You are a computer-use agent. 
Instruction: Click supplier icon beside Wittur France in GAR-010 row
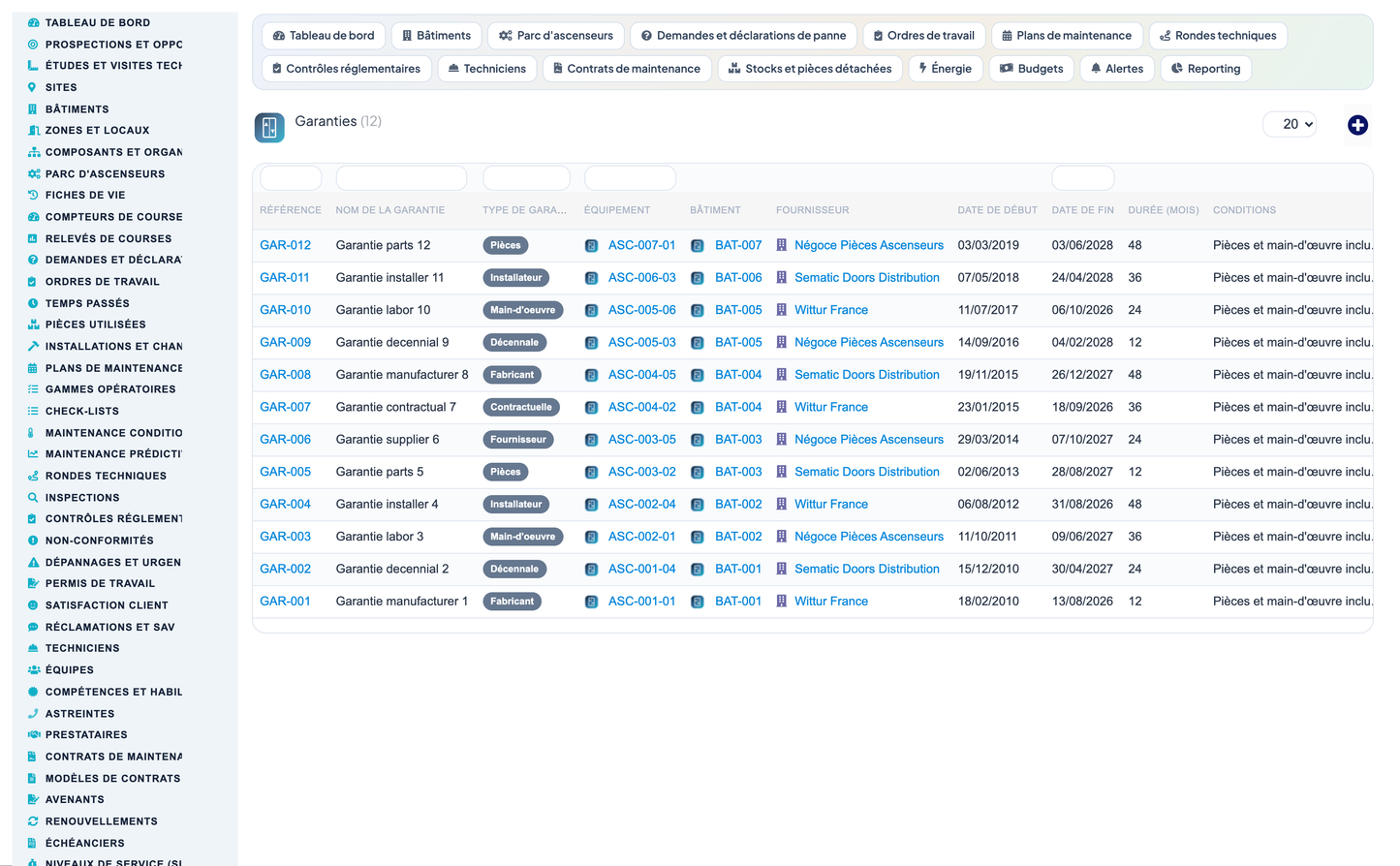[782, 310]
